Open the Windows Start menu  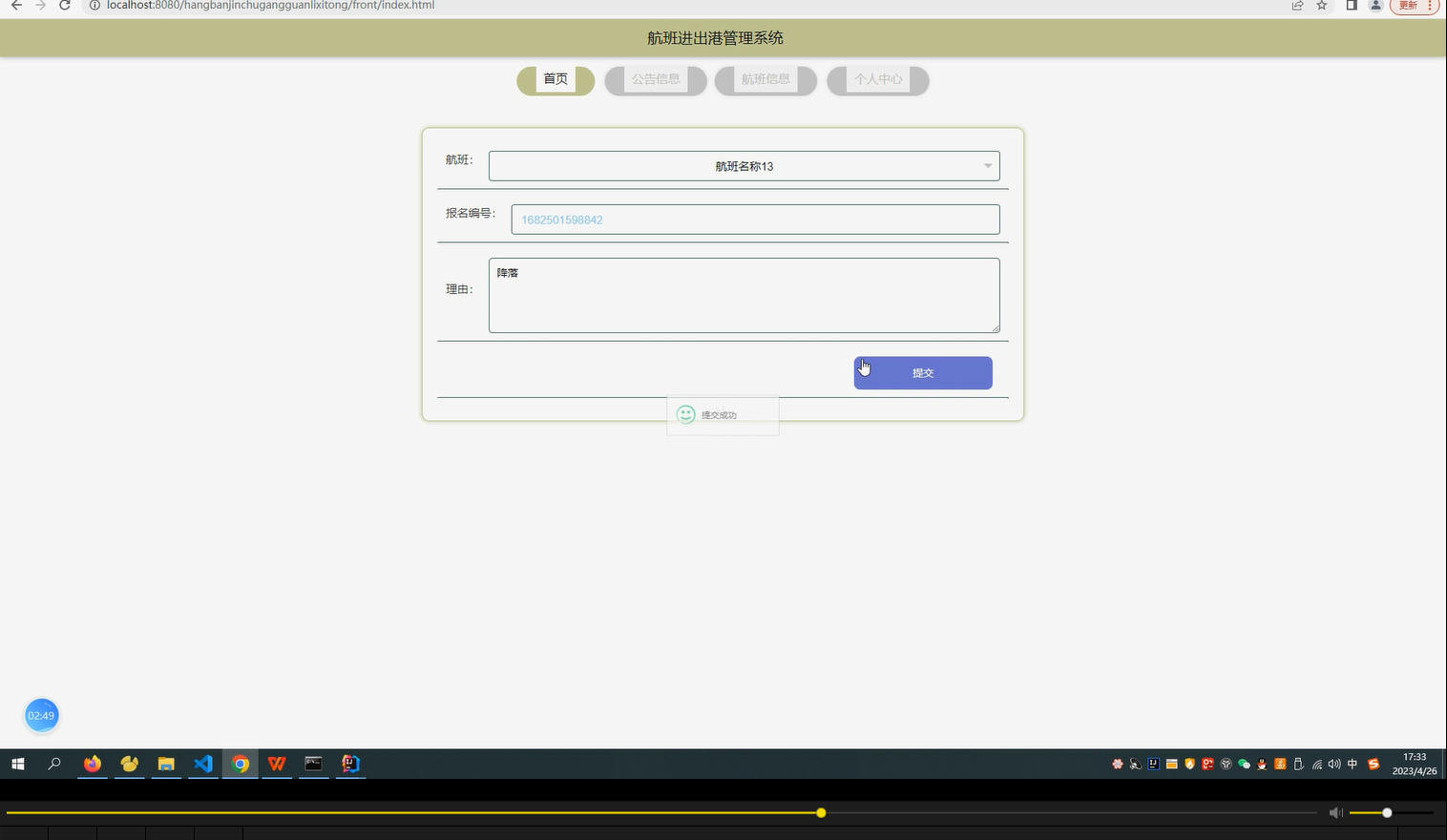coord(17,764)
